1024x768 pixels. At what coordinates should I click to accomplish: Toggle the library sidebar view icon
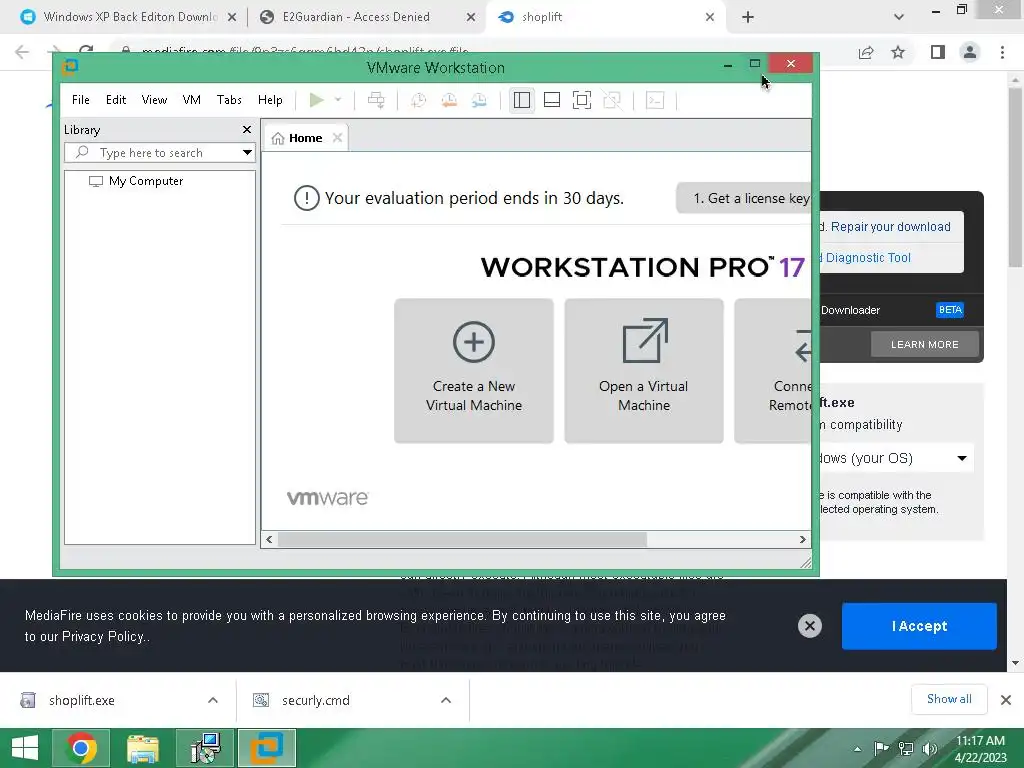point(522,100)
